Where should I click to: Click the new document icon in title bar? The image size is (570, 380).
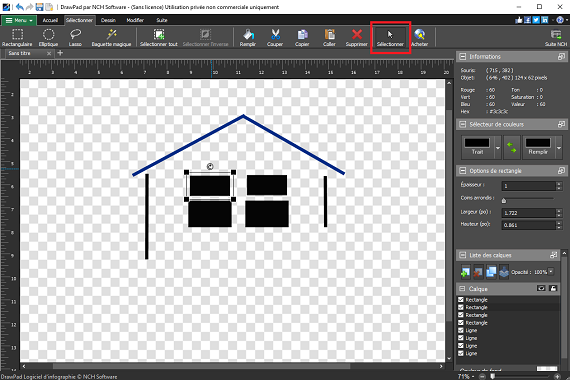49,7
